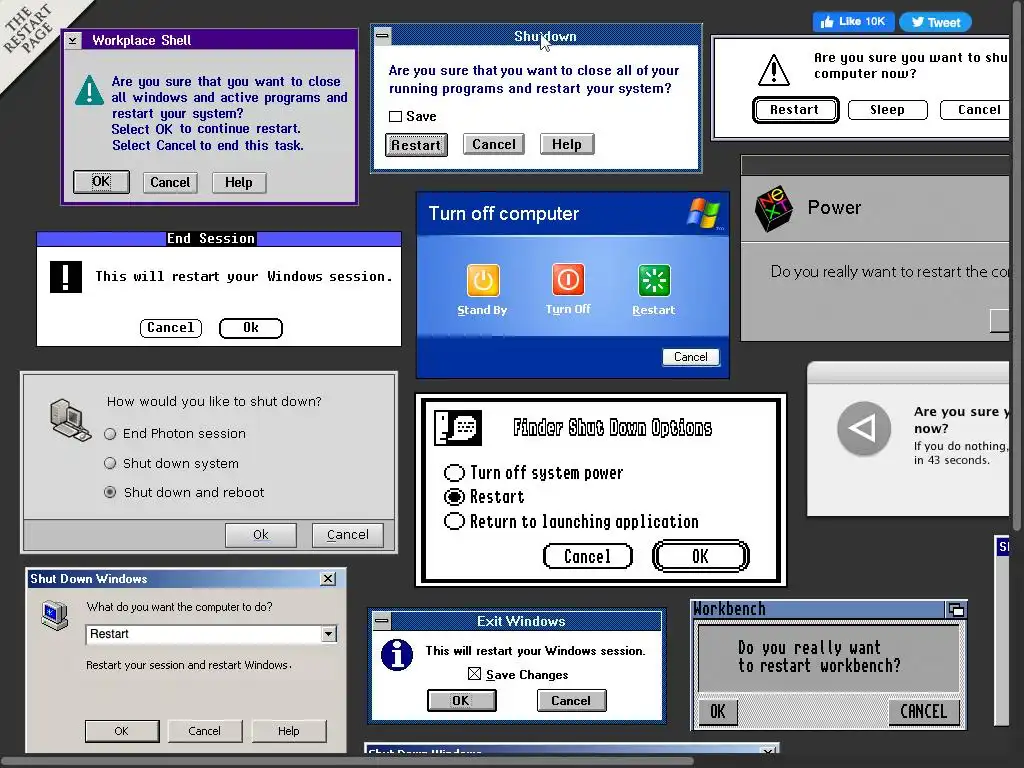This screenshot has width=1024, height=768.
Task: Select Shut down and reboot radio button
Action: point(110,492)
